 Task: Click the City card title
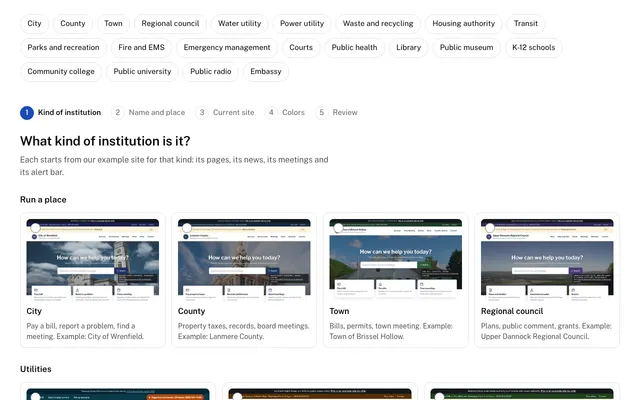pyautogui.click(x=34, y=311)
